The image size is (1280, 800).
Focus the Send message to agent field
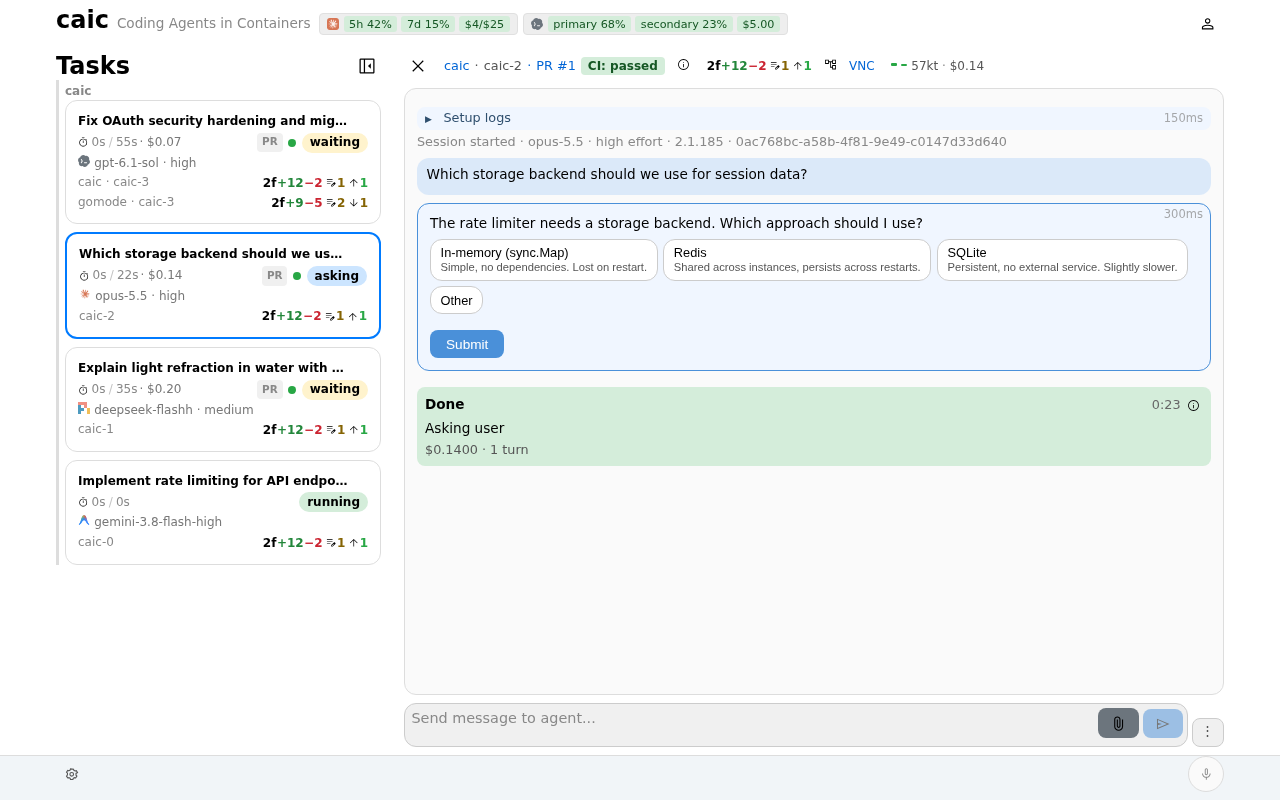click(750, 724)
